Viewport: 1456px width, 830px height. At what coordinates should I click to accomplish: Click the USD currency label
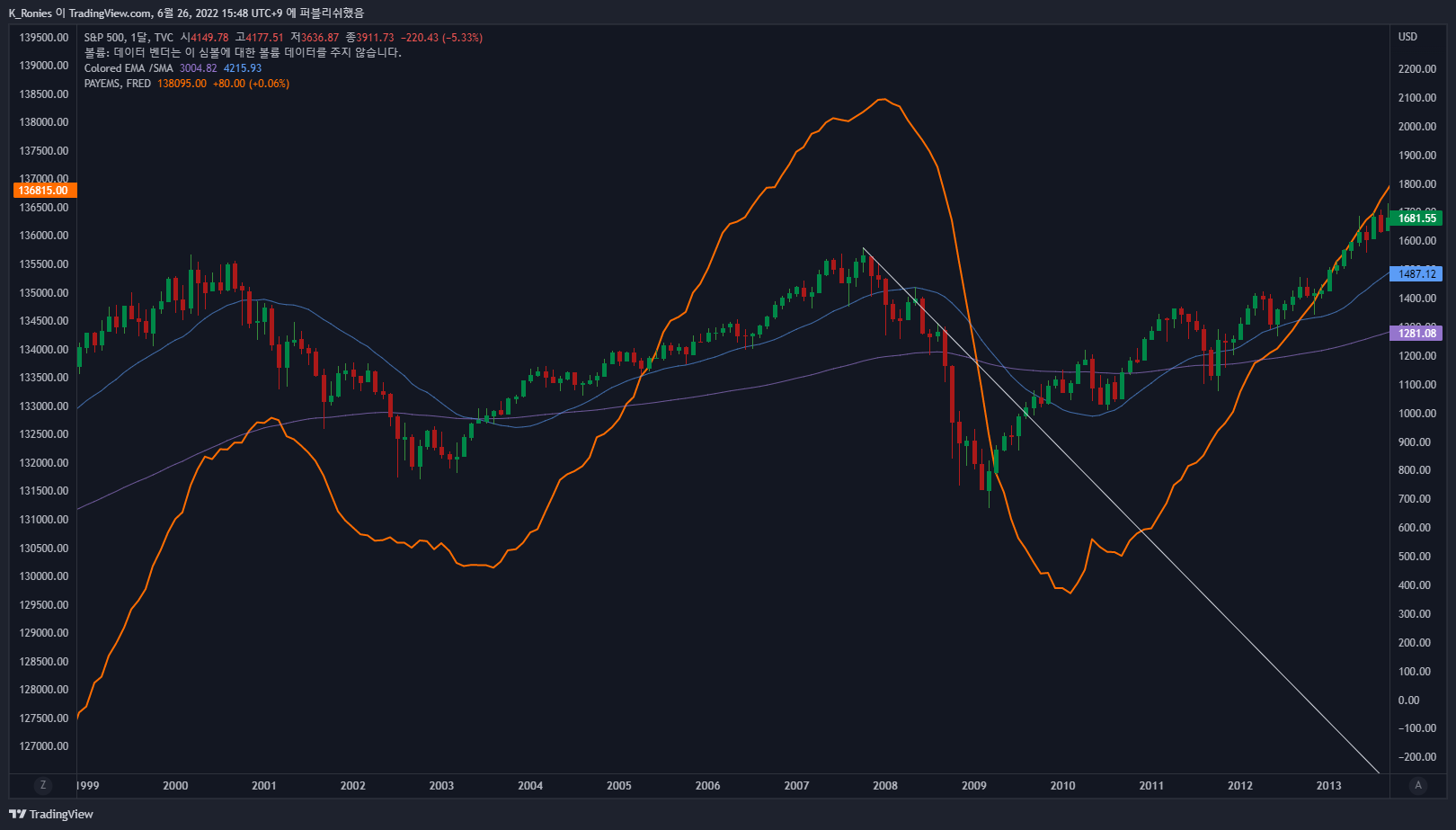pyautogui.click(x=1407, y=37)
